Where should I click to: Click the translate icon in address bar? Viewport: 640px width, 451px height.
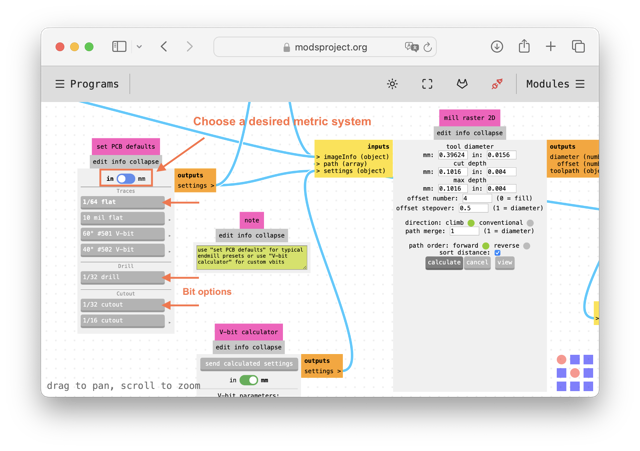point(411,47)
